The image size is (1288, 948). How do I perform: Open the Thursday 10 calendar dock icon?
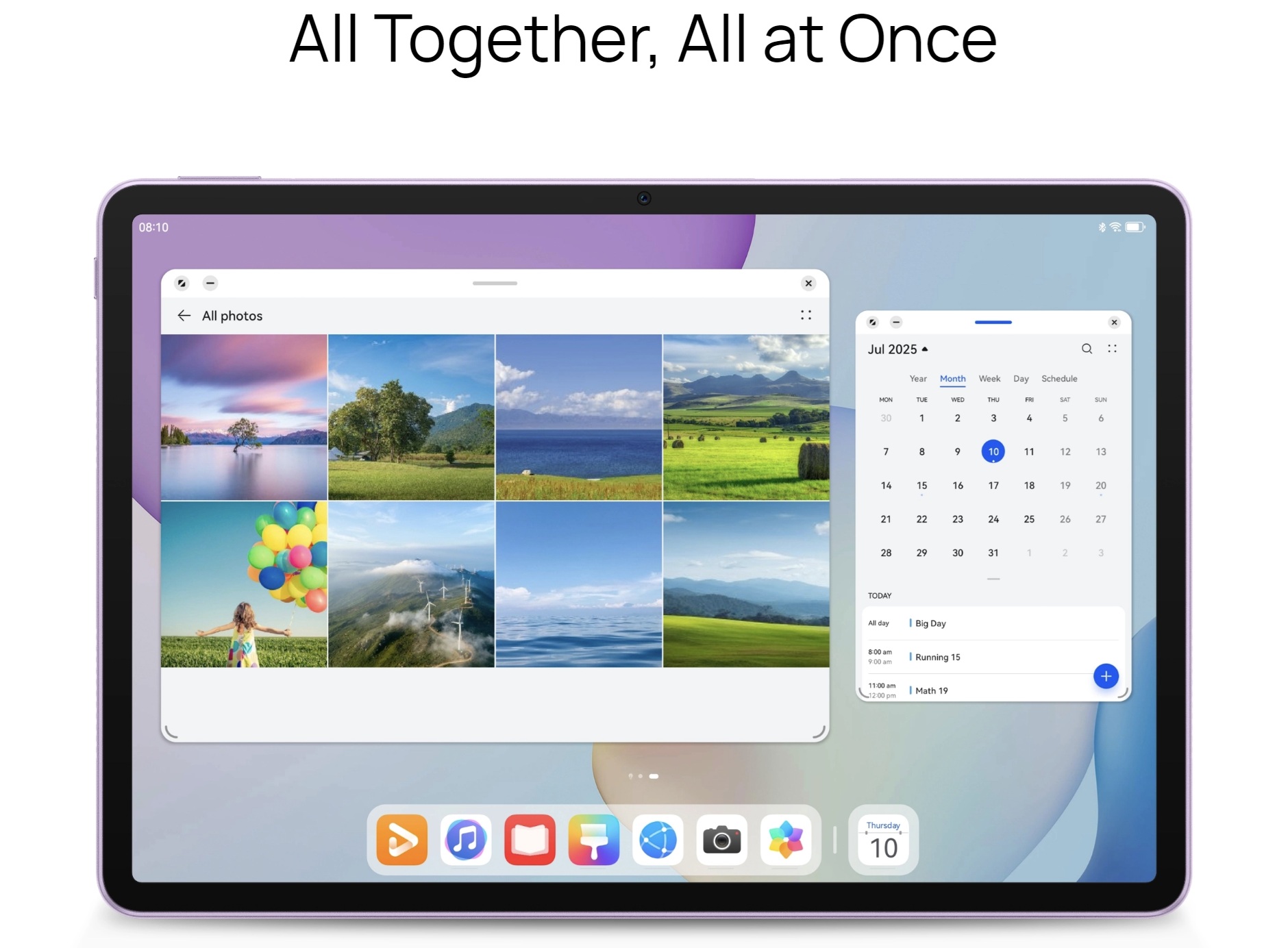click(x=883, y=840)
